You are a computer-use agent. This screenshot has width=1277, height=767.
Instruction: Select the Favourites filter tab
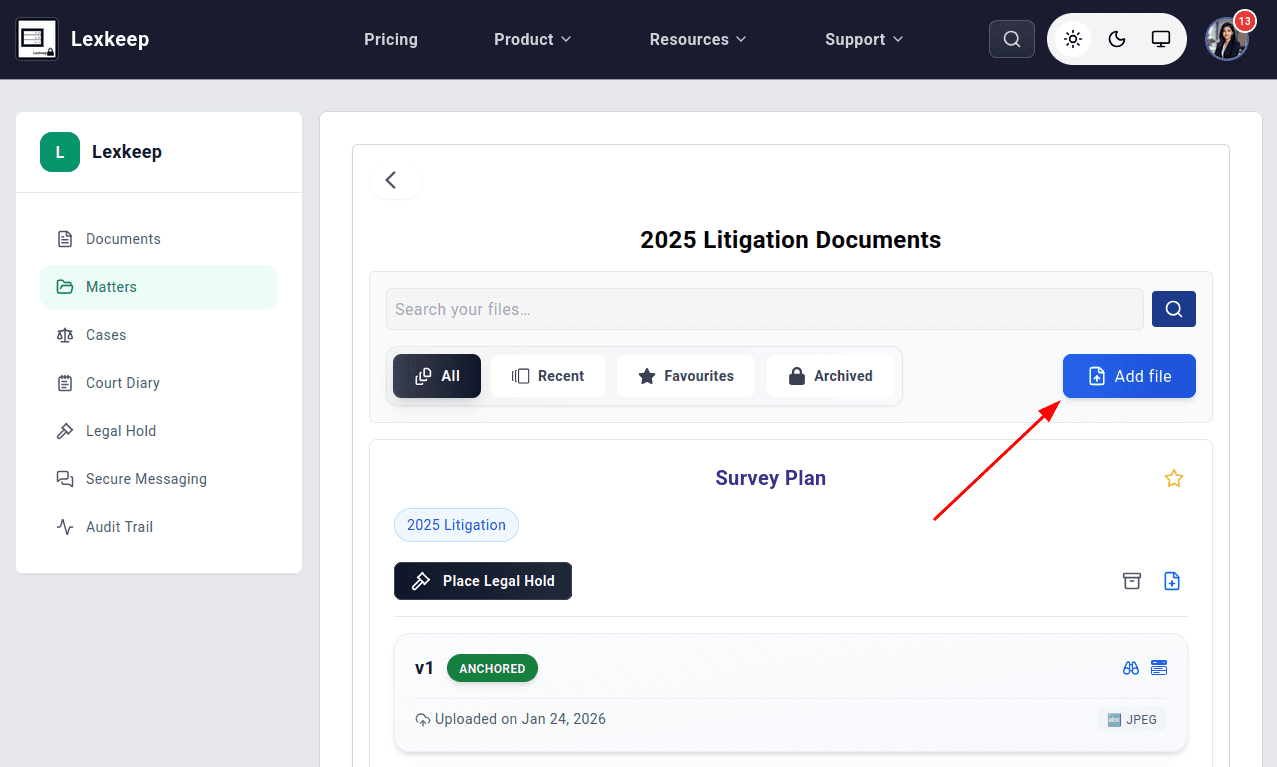(x=686, y=376)
